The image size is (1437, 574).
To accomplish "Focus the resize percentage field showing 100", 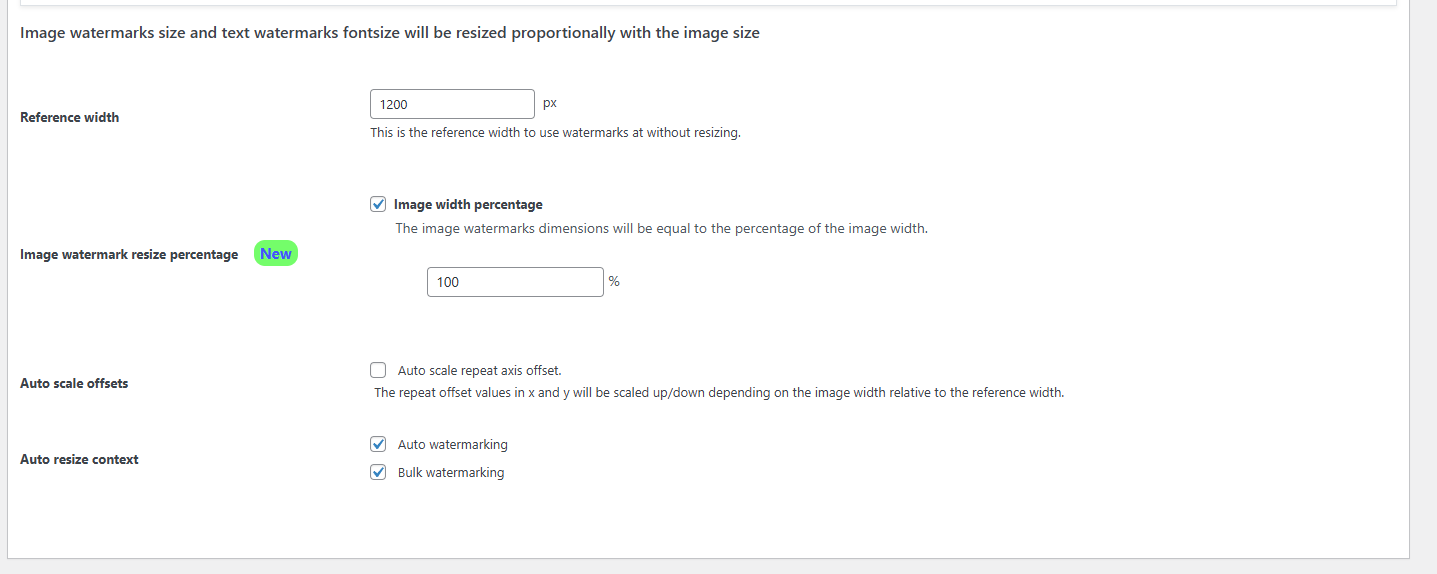I will [x=515, y=282].
